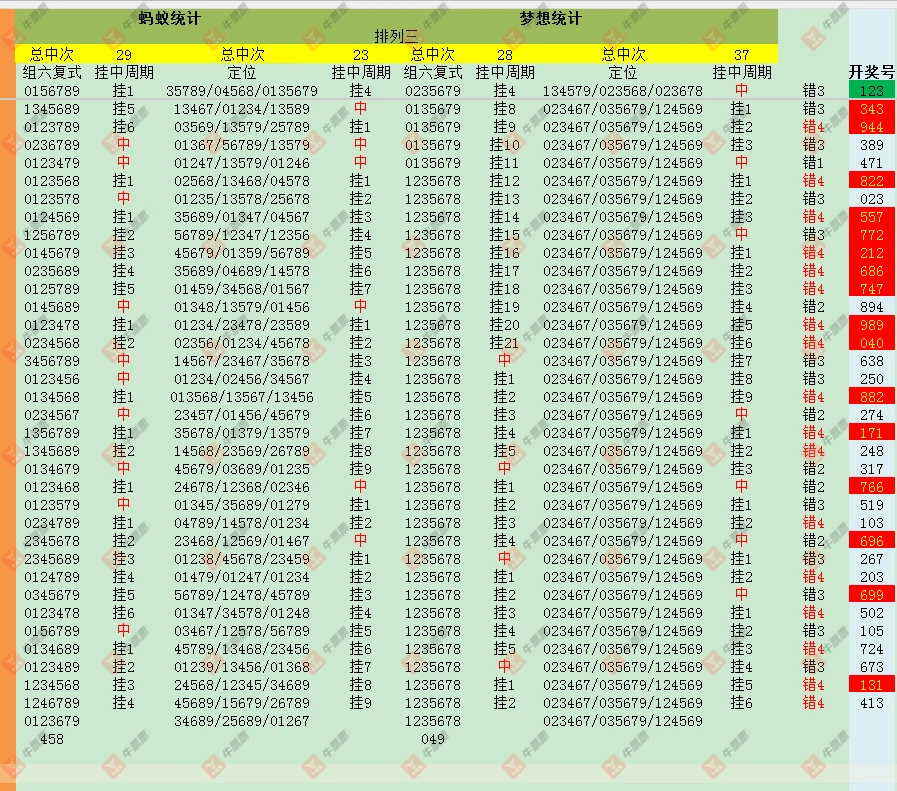Select draw number cell '413'
The image size is (897, 791).
(871, 703)
